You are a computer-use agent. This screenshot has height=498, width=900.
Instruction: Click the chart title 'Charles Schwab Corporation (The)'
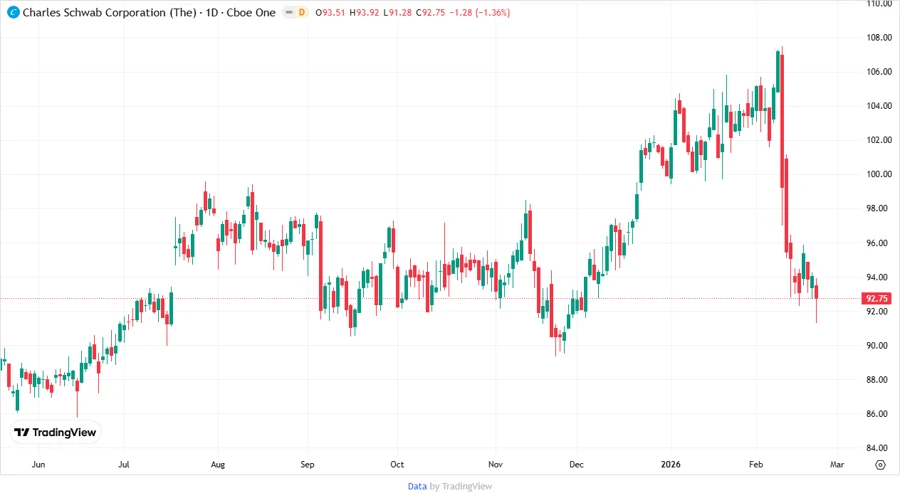(x=109, y=12)
